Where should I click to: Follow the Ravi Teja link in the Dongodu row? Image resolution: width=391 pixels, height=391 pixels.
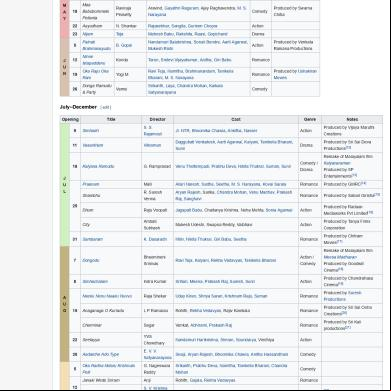(184, 260)
